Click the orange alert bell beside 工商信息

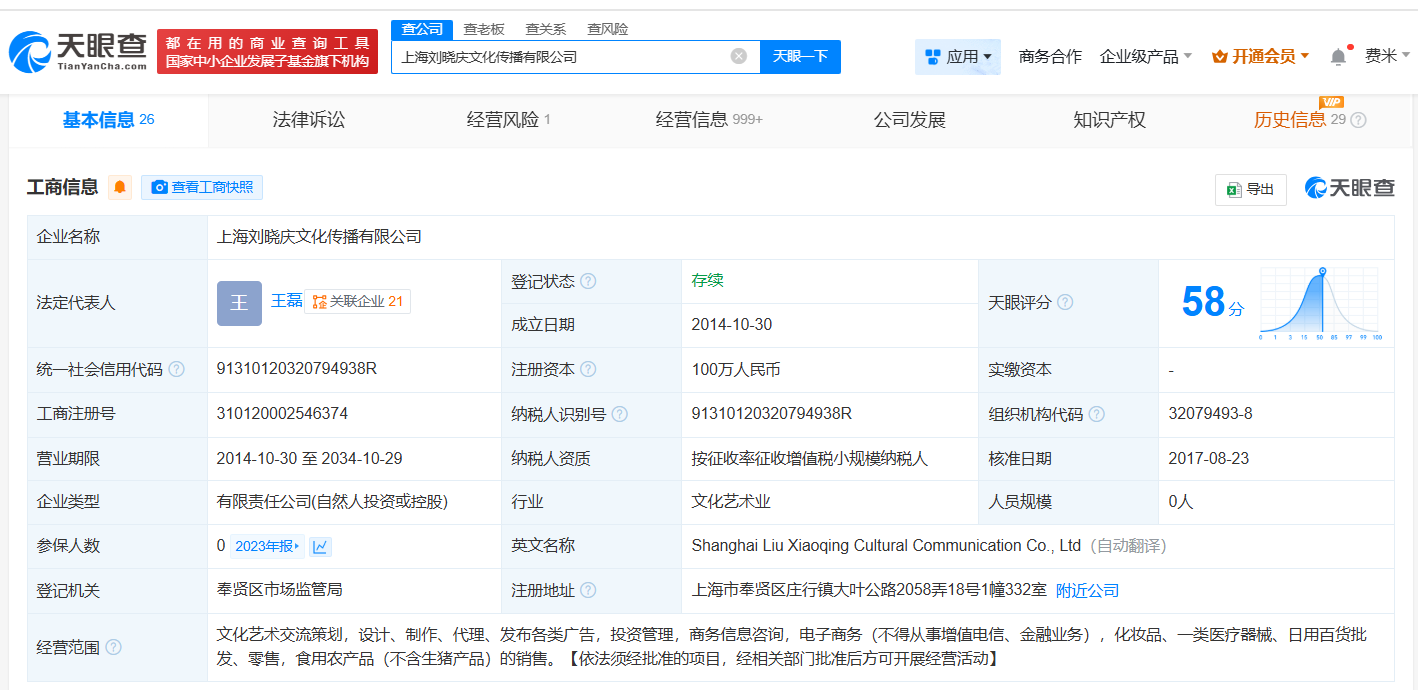click(x=120, y=187)
